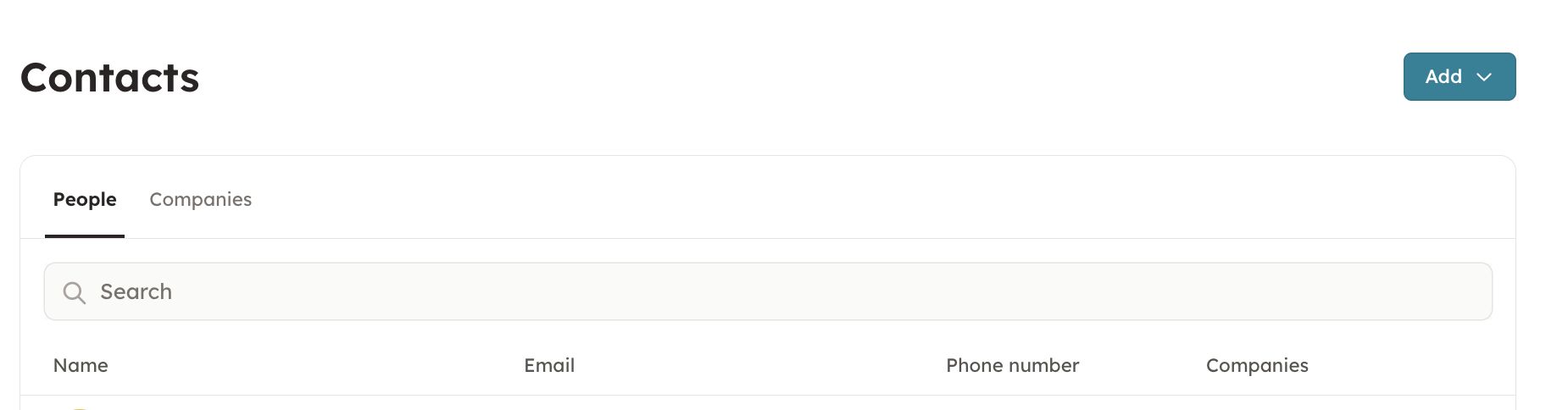
Task: Click the Add label text
Action: pyautogui.click(x=1443, y=77)
